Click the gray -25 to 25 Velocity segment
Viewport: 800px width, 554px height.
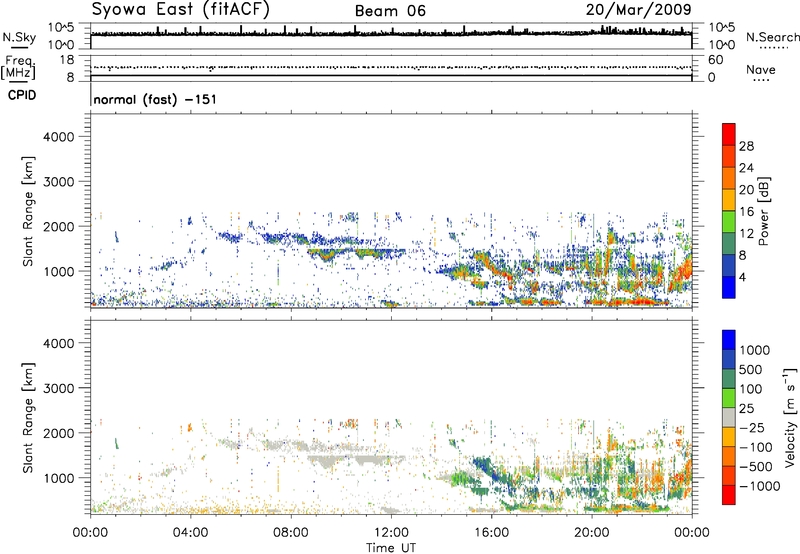click(x=729, y=417)
